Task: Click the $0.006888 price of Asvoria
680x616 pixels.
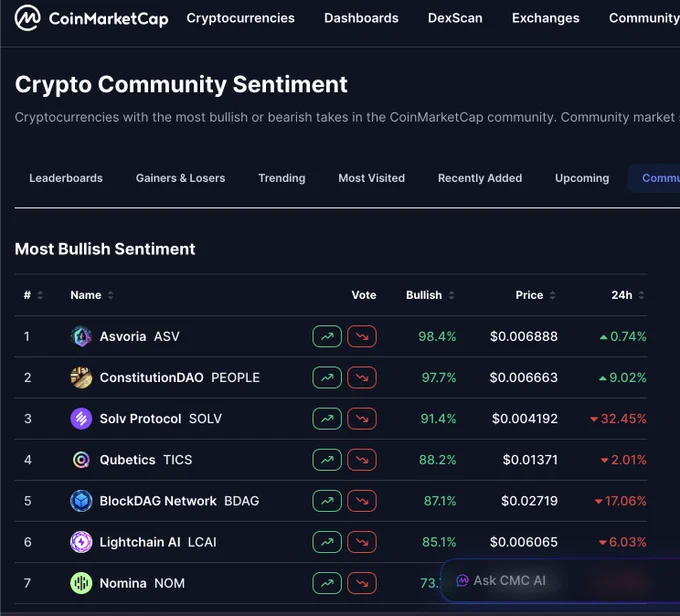Action: tap(523, 336)
